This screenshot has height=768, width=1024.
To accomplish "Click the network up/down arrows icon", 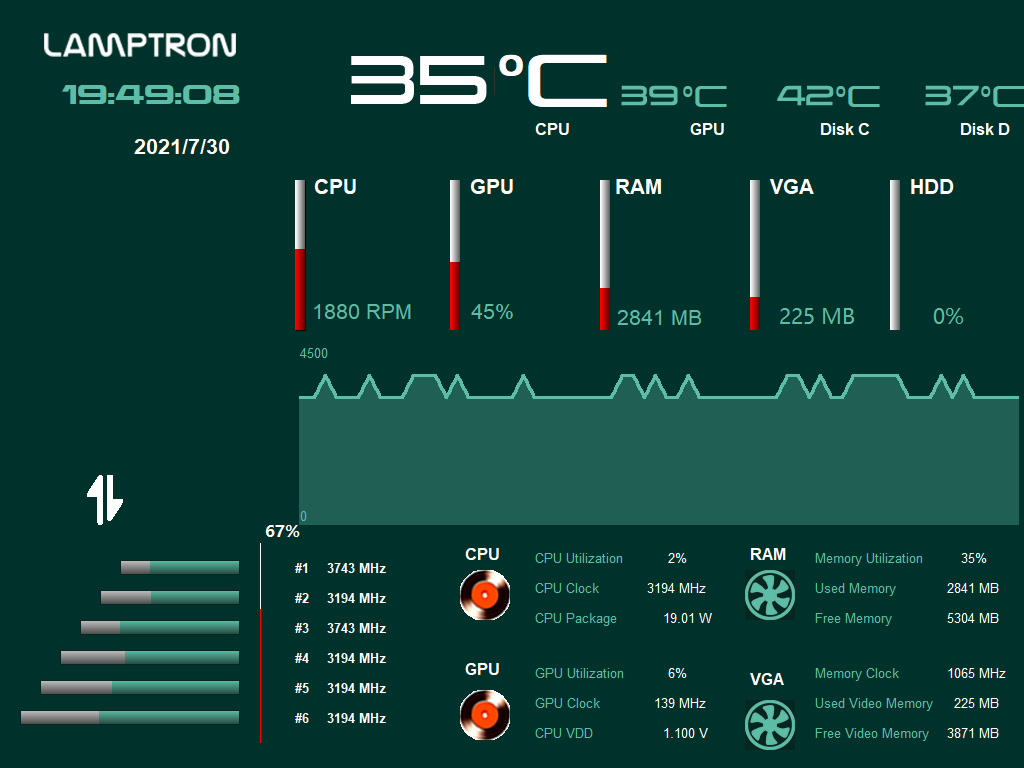I will pos(104,499).
